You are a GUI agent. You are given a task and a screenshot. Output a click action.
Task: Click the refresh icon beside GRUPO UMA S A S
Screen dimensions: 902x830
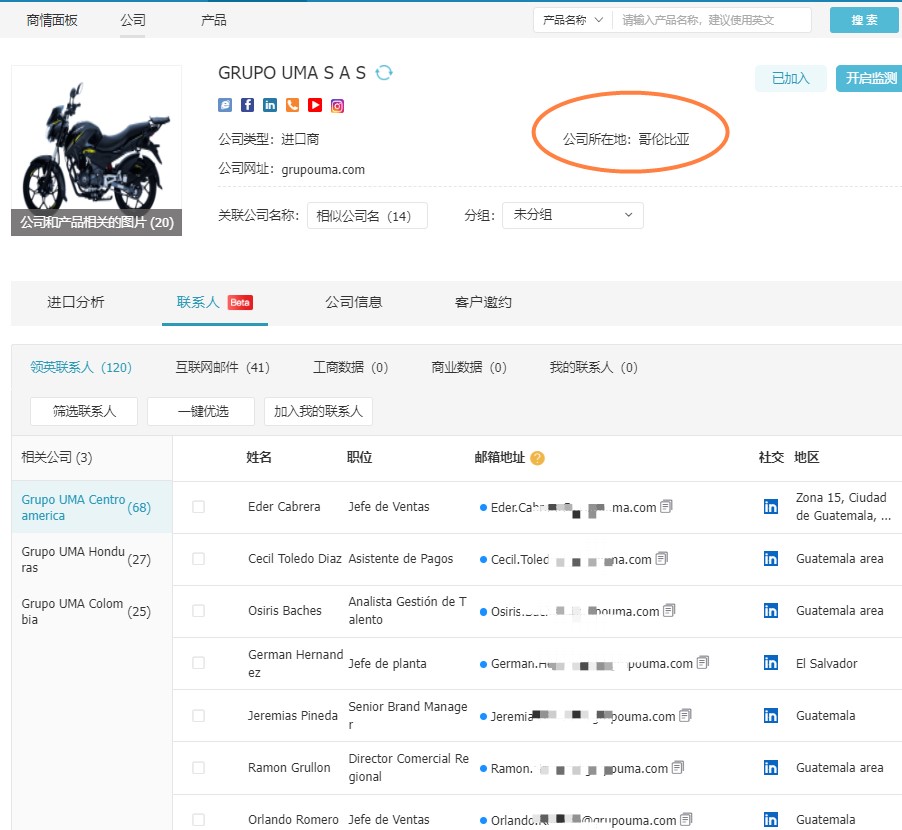(x=384, y=72)
